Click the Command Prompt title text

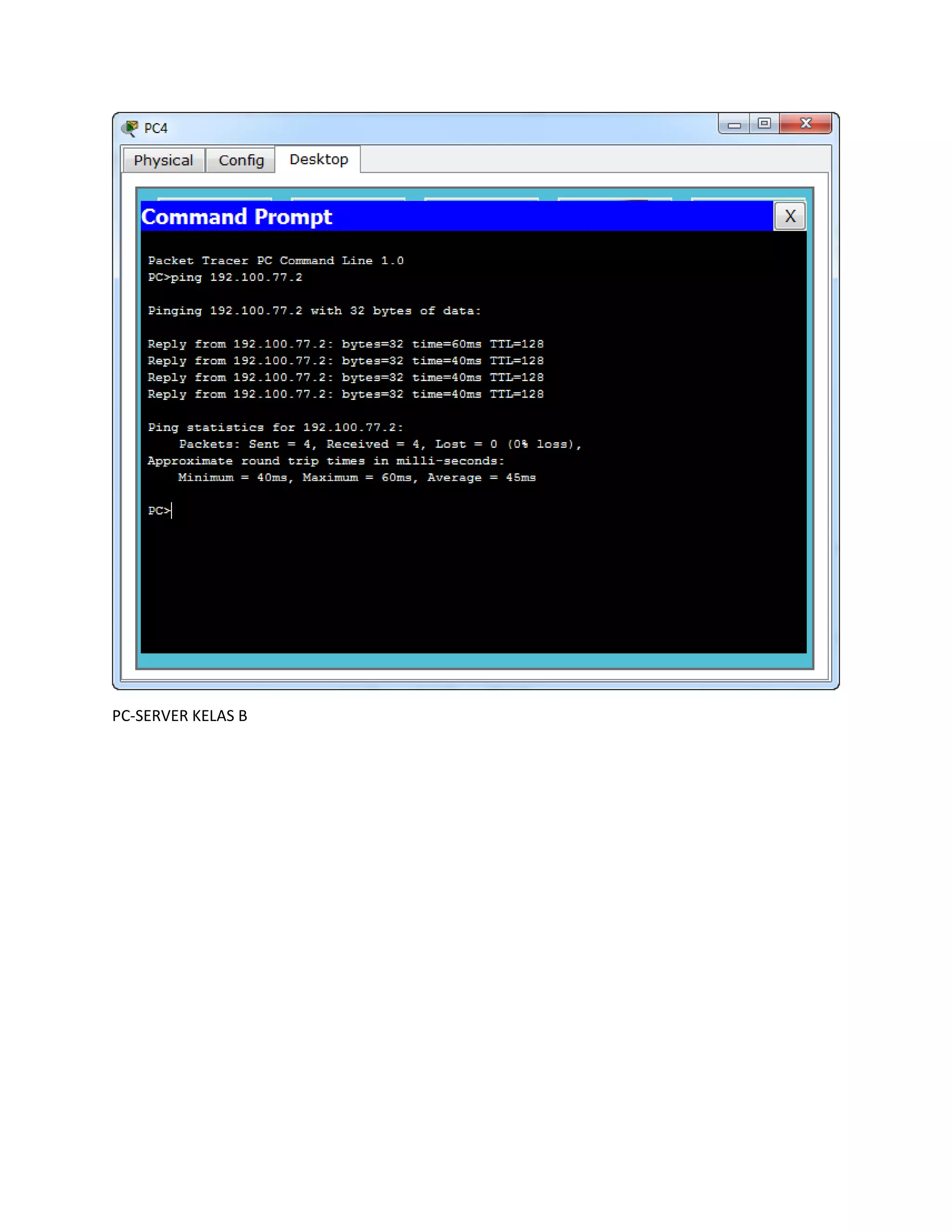tap(237, 217)
